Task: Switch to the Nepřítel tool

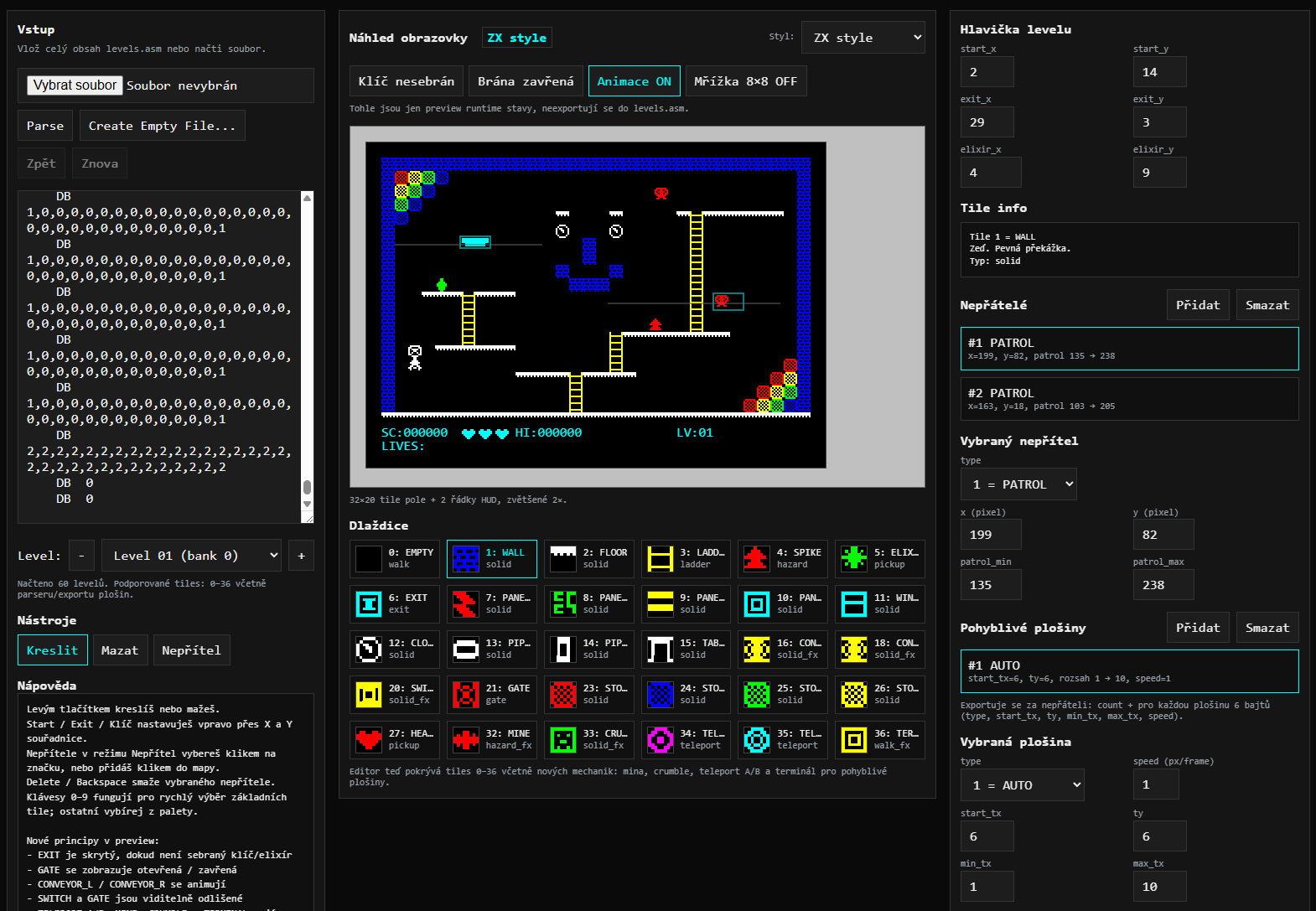Action: click(x=191, y=650)
